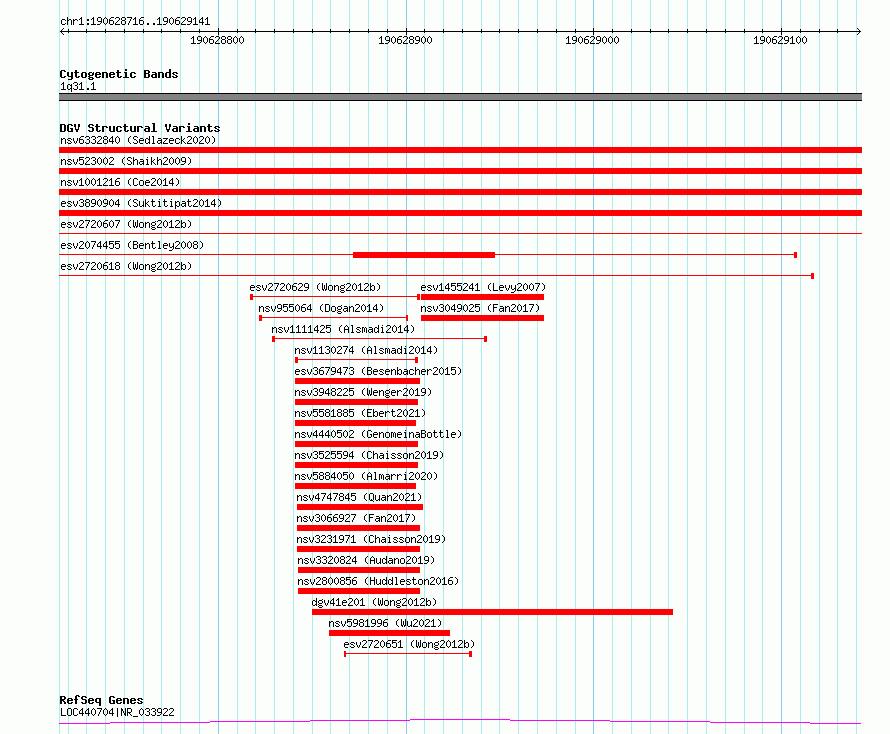The width and height of the screenshot is (890, 734).
Task: Select the DGV Structural Variants track title
Action: click(x=140, y=128)
